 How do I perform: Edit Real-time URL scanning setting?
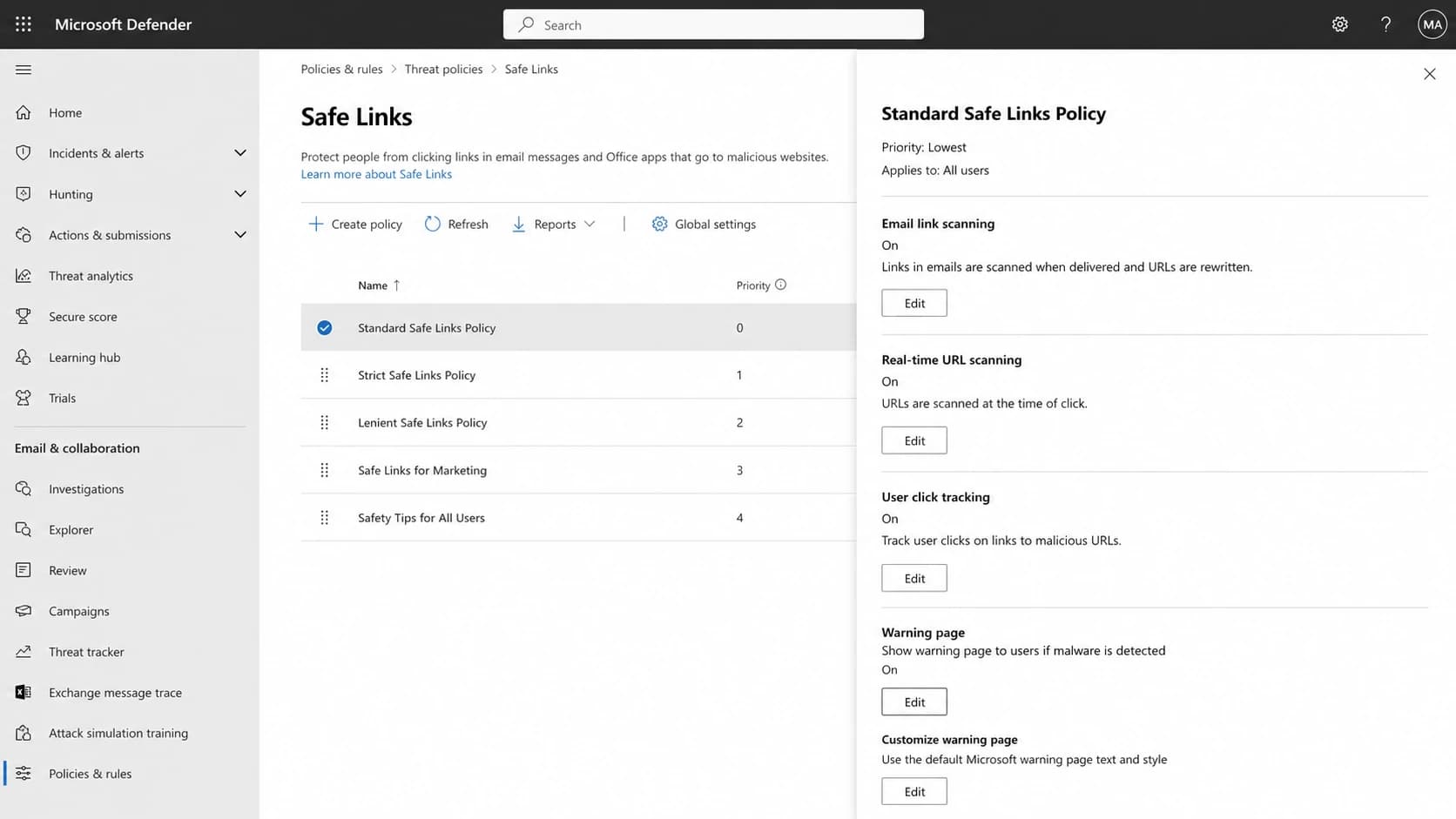tap(914, 440)
